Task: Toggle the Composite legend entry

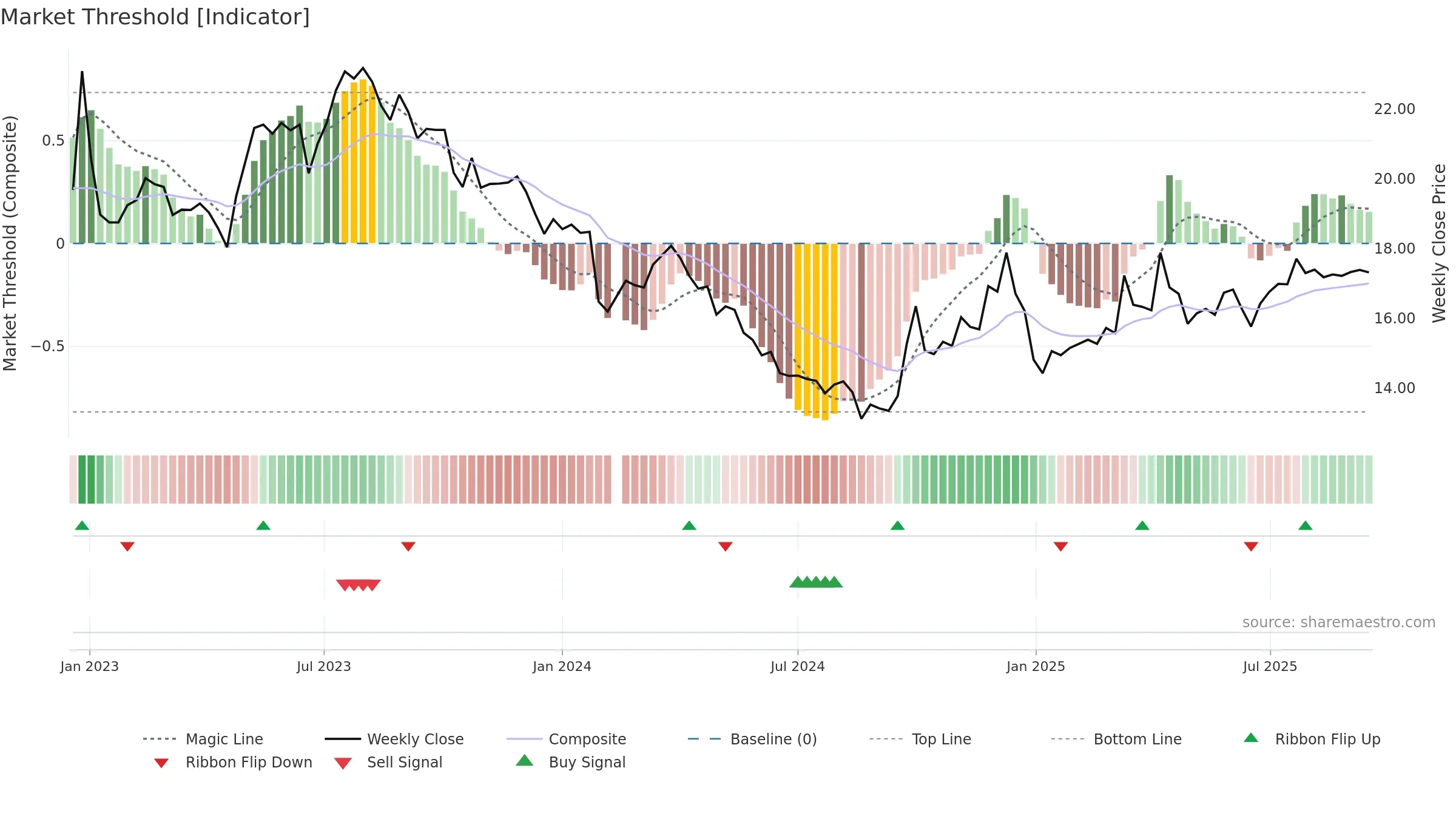Action: point(566,739)
